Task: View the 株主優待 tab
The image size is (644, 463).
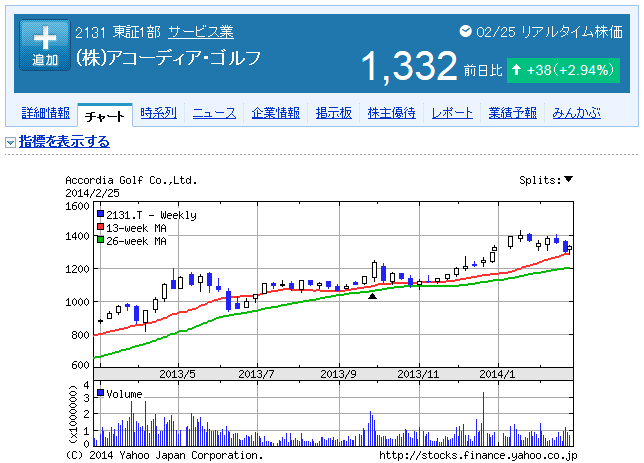Action: (x=391, y=113)
